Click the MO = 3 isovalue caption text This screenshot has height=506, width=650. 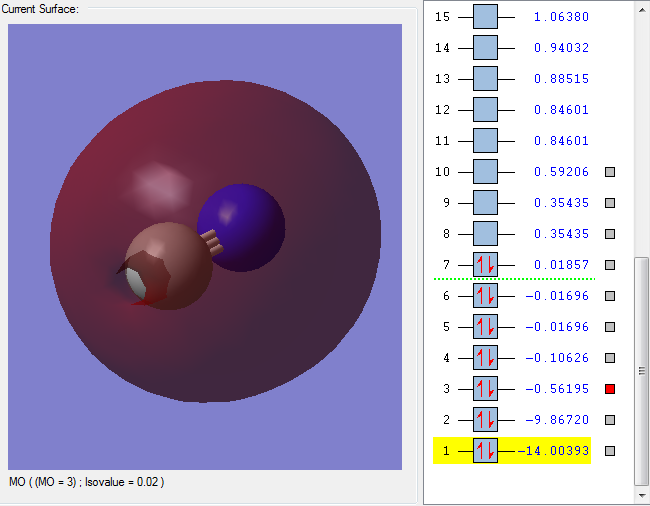coord(87,482)
